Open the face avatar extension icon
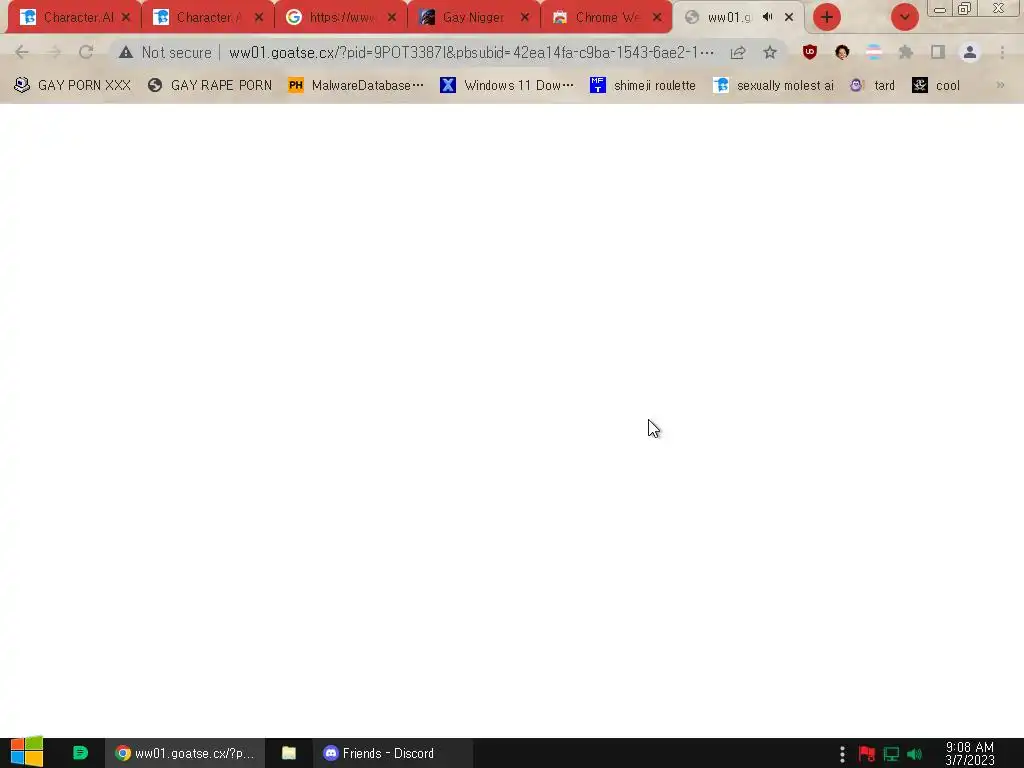The height and width of the screenshot is (768, 1024). click(842, 52)
